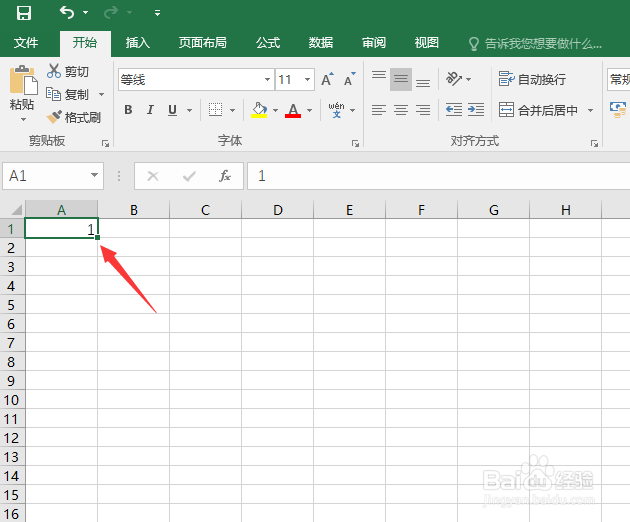Apply the red font color A

click(x=293, y=110)
